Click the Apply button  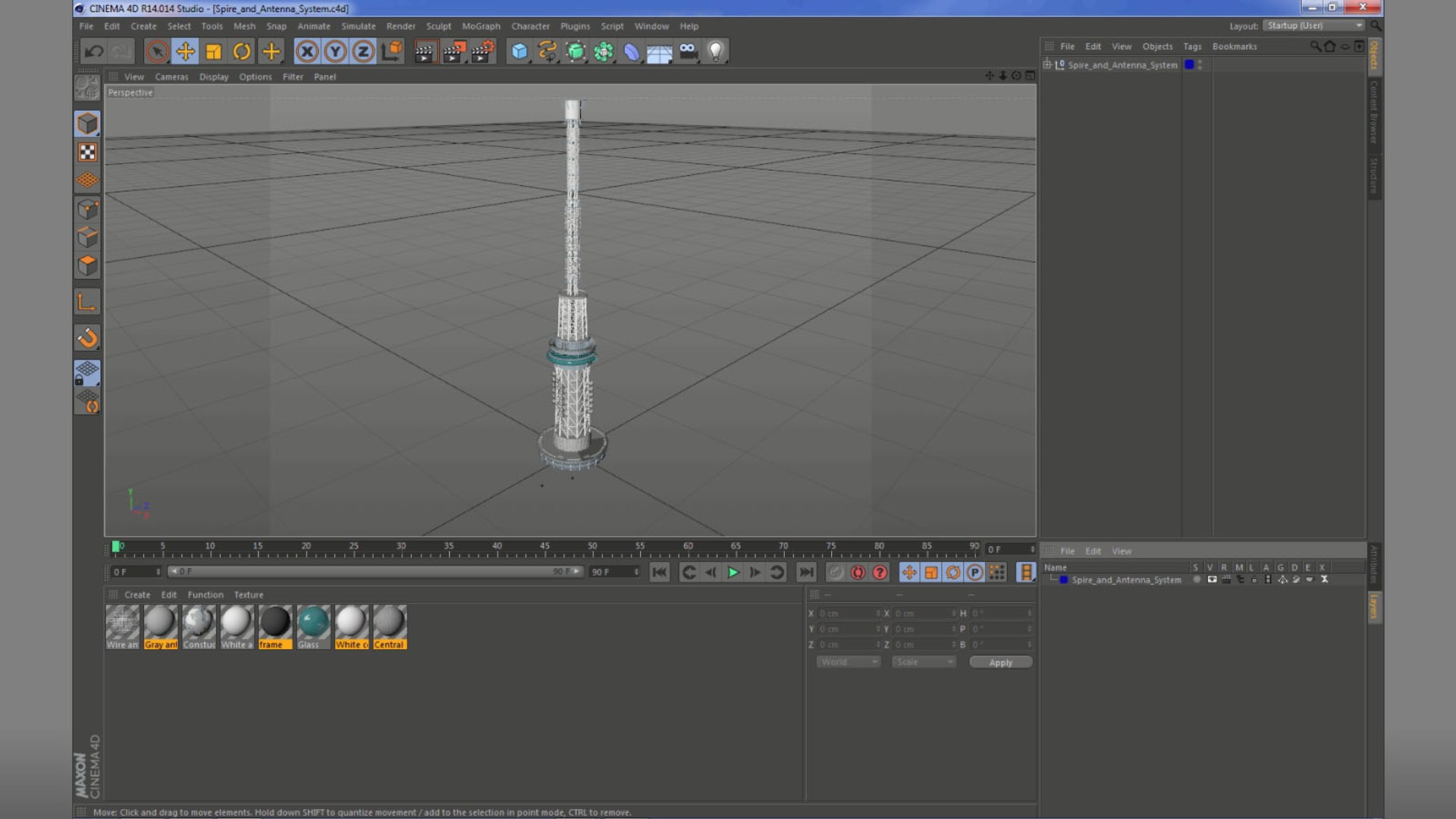coord(1001,663)
